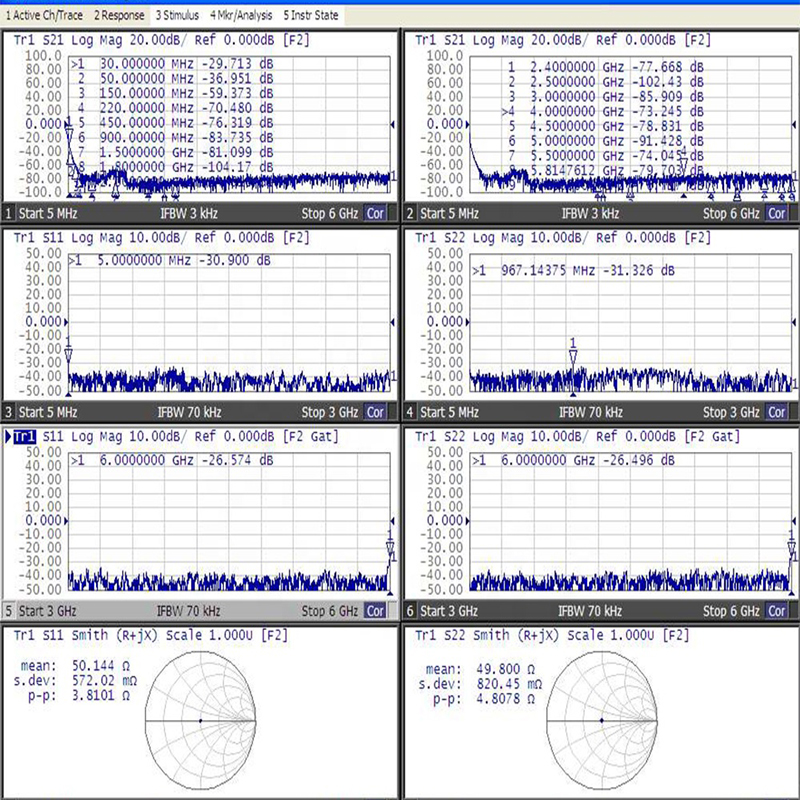Select marker row '2.5000000 GHz -102.43 dB'
The width and height of the screenshot is (800, 800).
click(605, 82)
